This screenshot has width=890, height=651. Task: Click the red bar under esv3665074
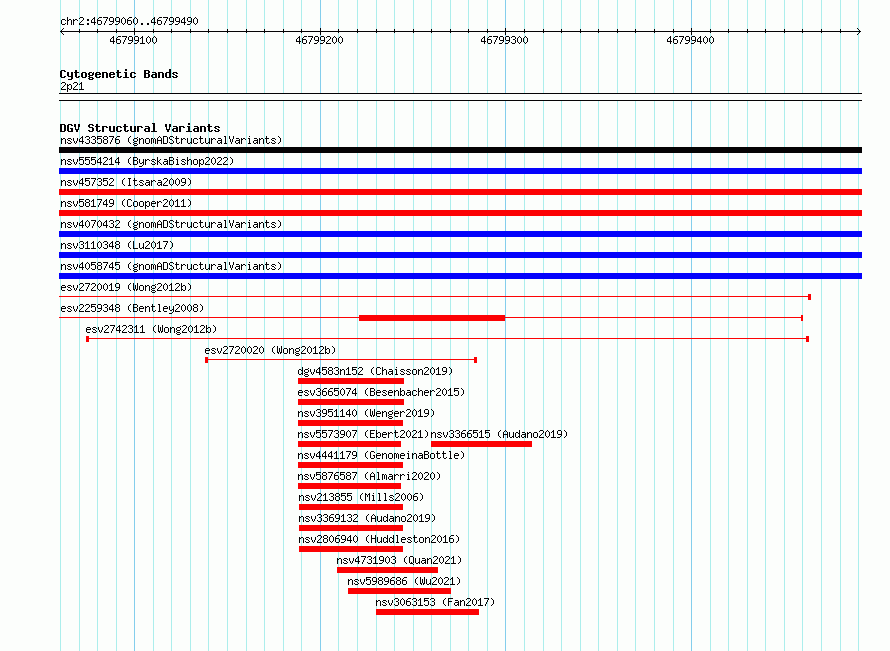coord(351,402)
